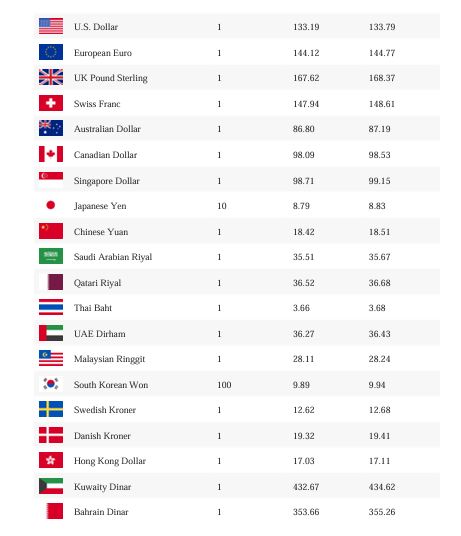Click the Bahrain Dinar currency name
Image resolution: width=461 pixels, height=536 pixels.
click(101, 512)
